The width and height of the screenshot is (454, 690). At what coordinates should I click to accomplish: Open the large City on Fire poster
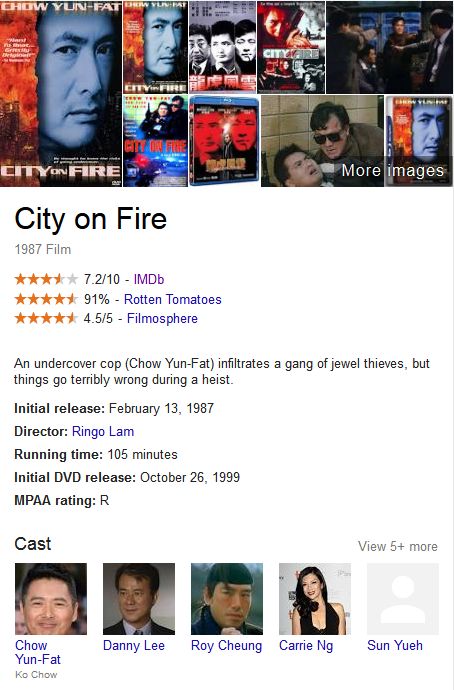tap(61, 94)
